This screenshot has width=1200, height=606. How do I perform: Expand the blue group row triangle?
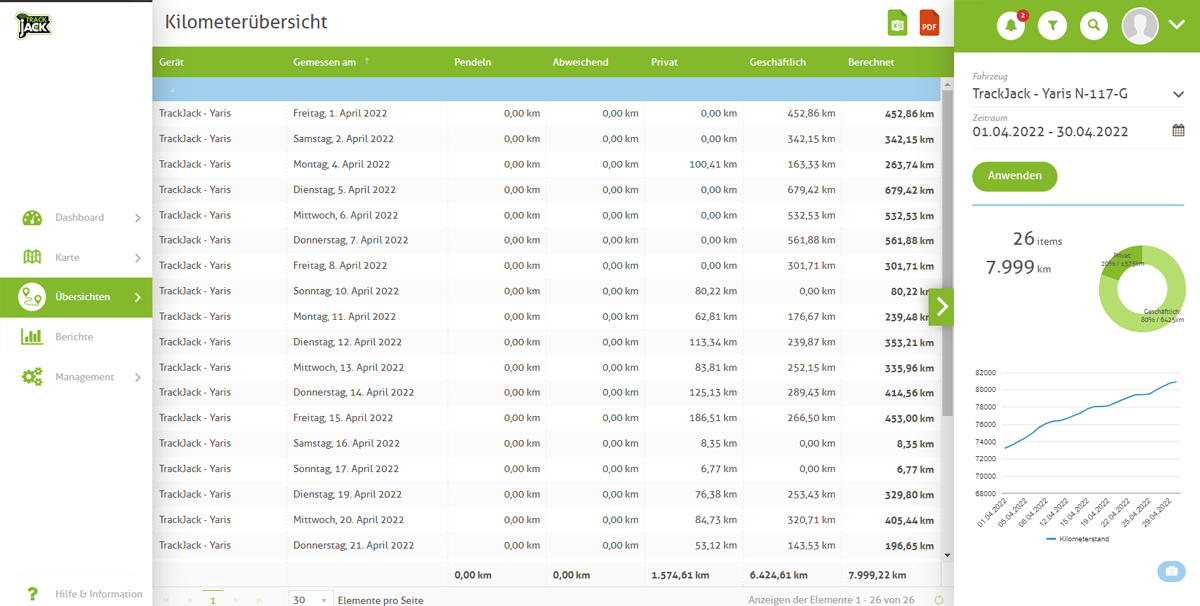coord(172,90)
